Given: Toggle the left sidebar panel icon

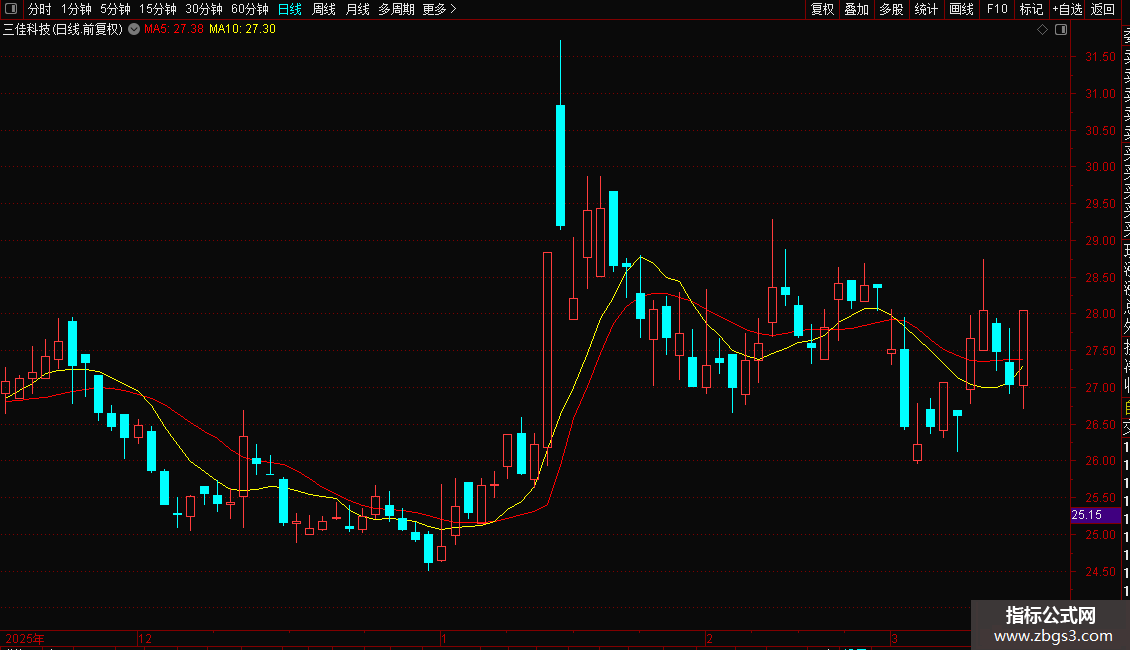Looking at the screenshot, I should [x=11, y=9].
